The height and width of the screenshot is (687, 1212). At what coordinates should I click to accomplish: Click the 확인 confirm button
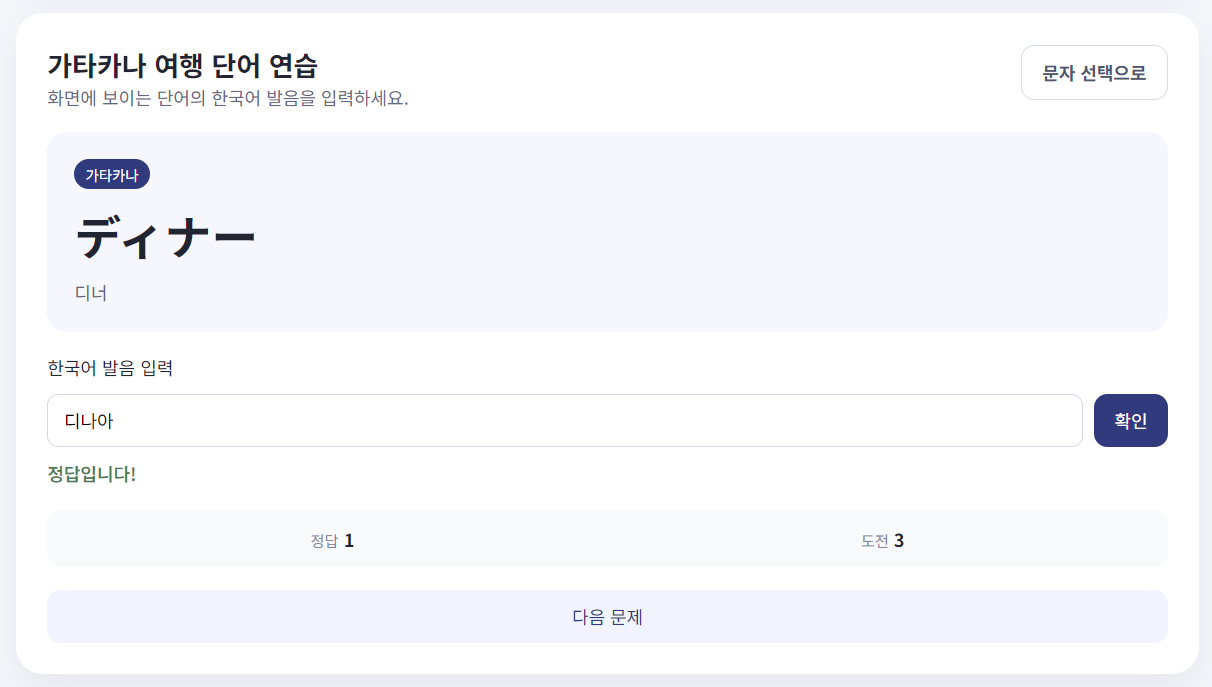[x=1130, y=420]
